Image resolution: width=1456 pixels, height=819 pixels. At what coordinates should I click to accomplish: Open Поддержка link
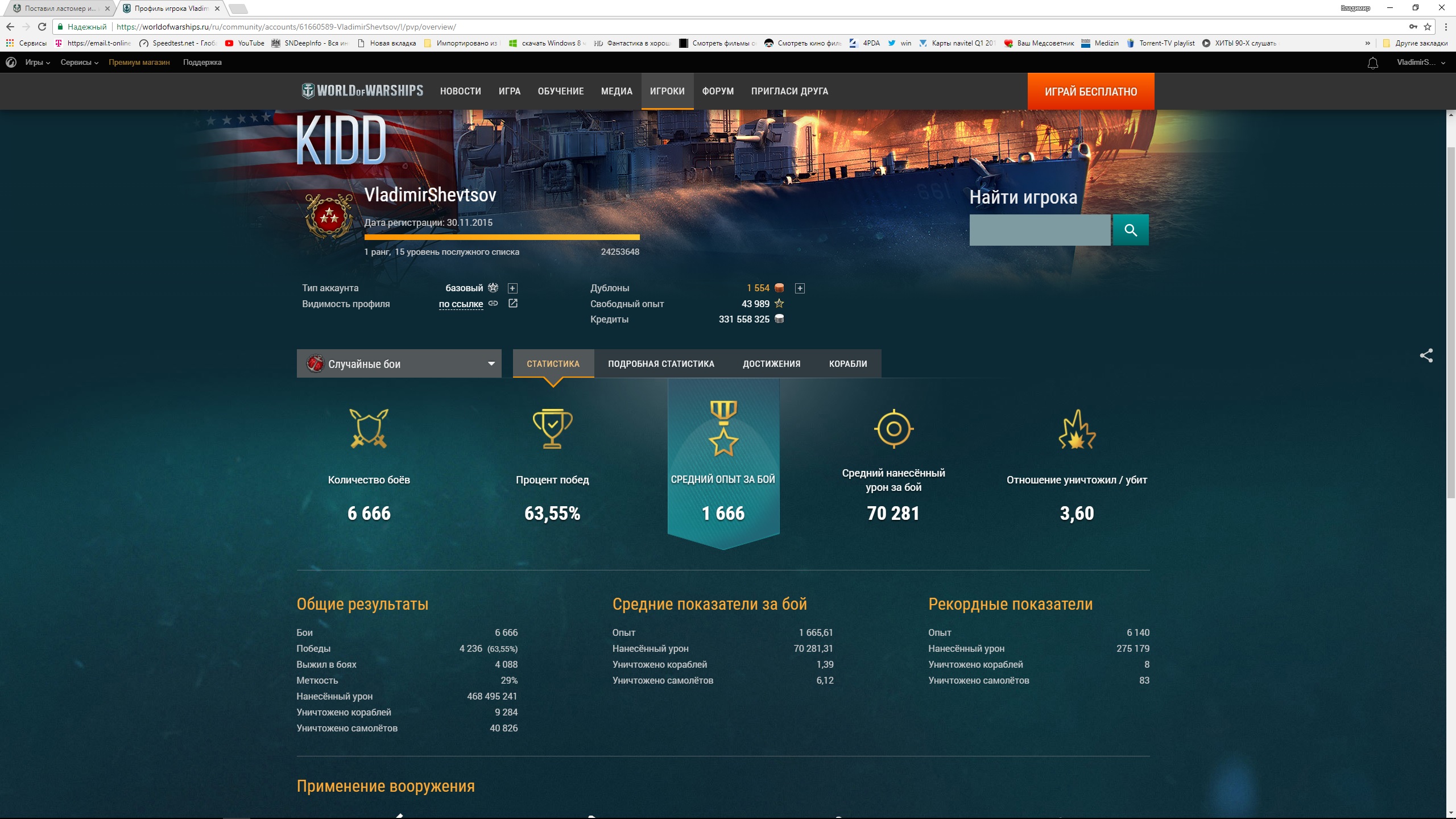click(202, 63)
